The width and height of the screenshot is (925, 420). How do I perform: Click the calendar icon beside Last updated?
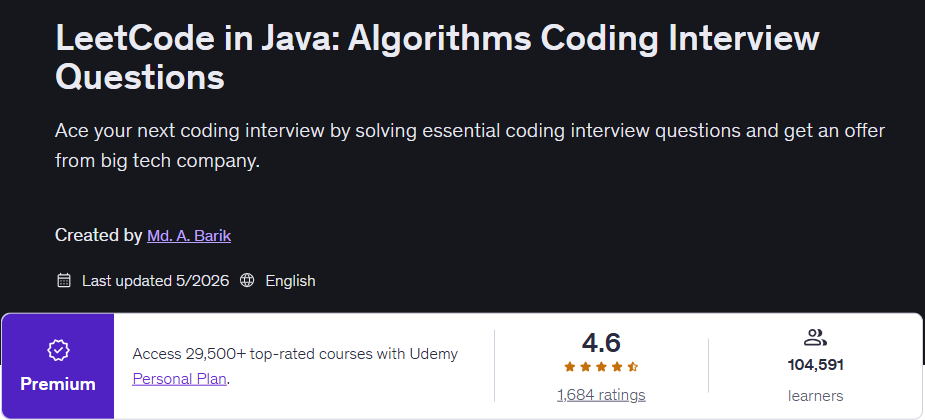pos(64,280)
